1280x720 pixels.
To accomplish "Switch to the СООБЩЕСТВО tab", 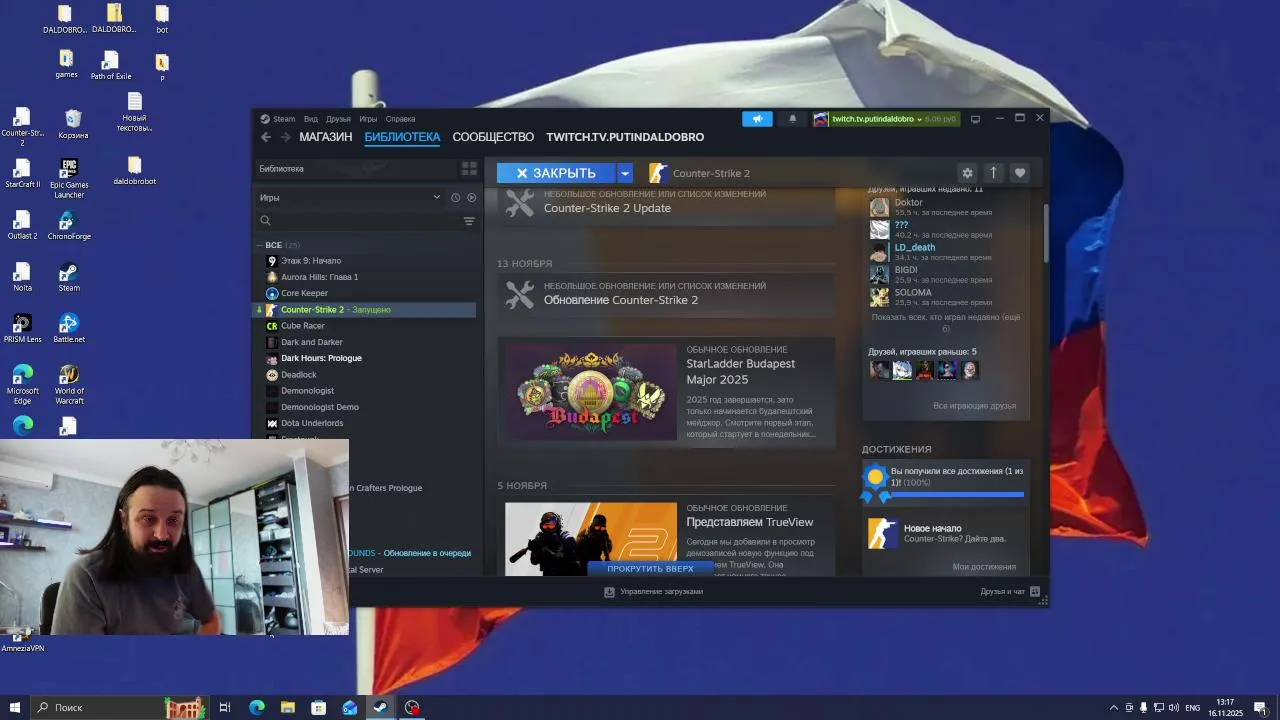I will click(493, 137).
